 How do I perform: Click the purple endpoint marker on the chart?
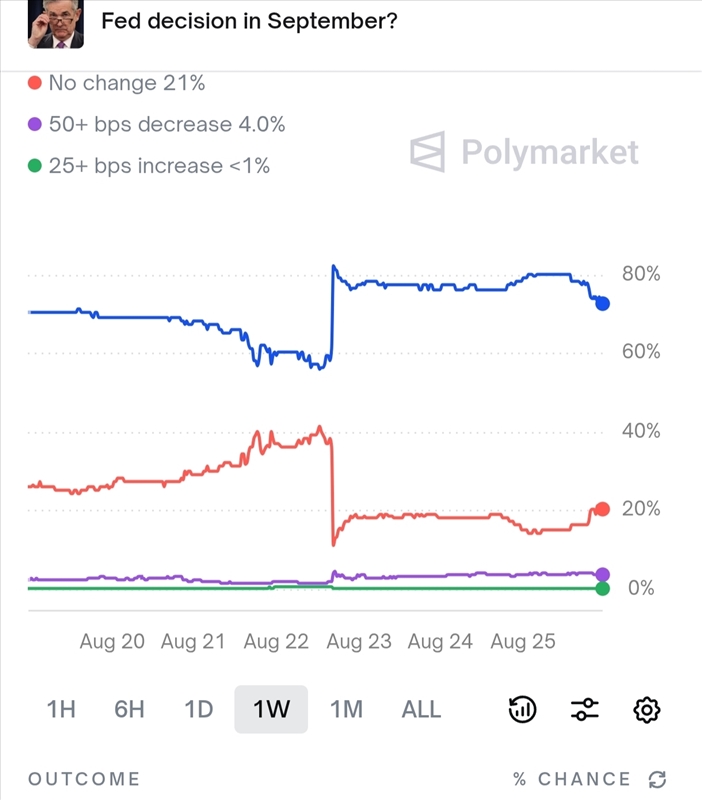coord(603,573)
